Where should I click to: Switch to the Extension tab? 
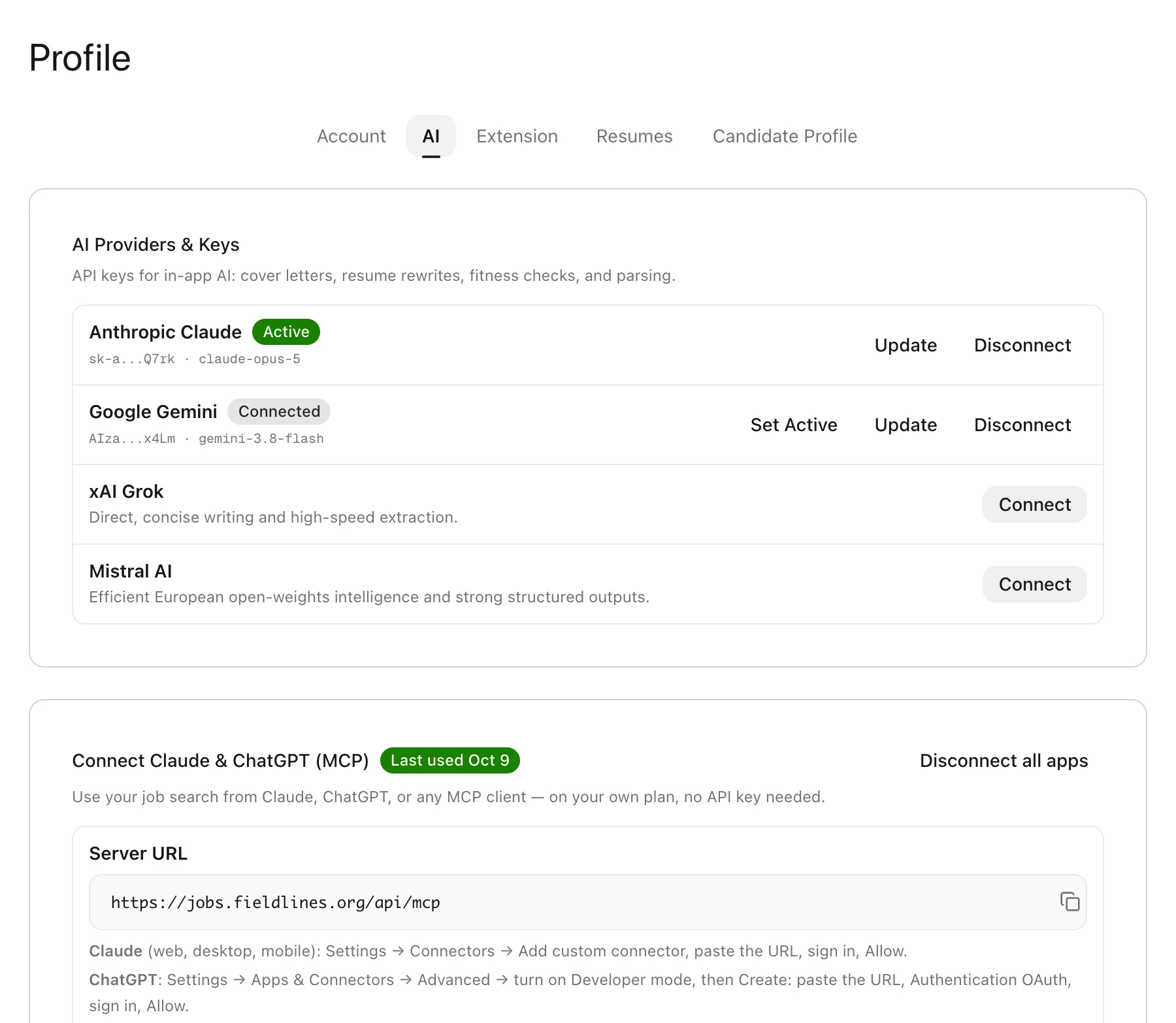(x=517, y=136)
